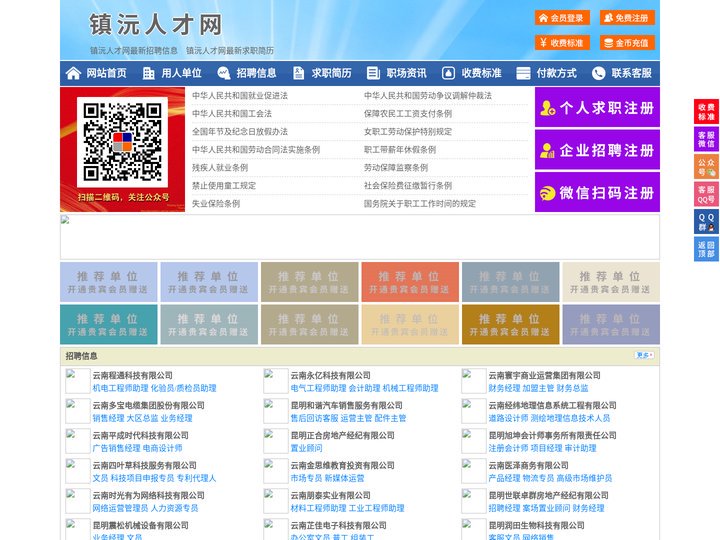Open company 云南金思维教育投资有限公司

(x=343, y=465)
